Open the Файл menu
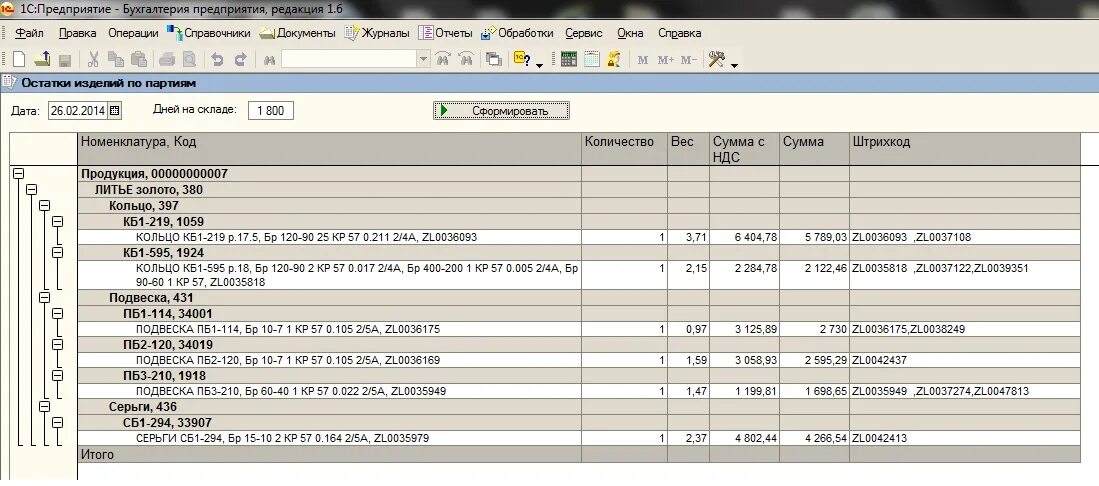The height and width of the screenshot is (486, 1099). (x=29, y=33)
